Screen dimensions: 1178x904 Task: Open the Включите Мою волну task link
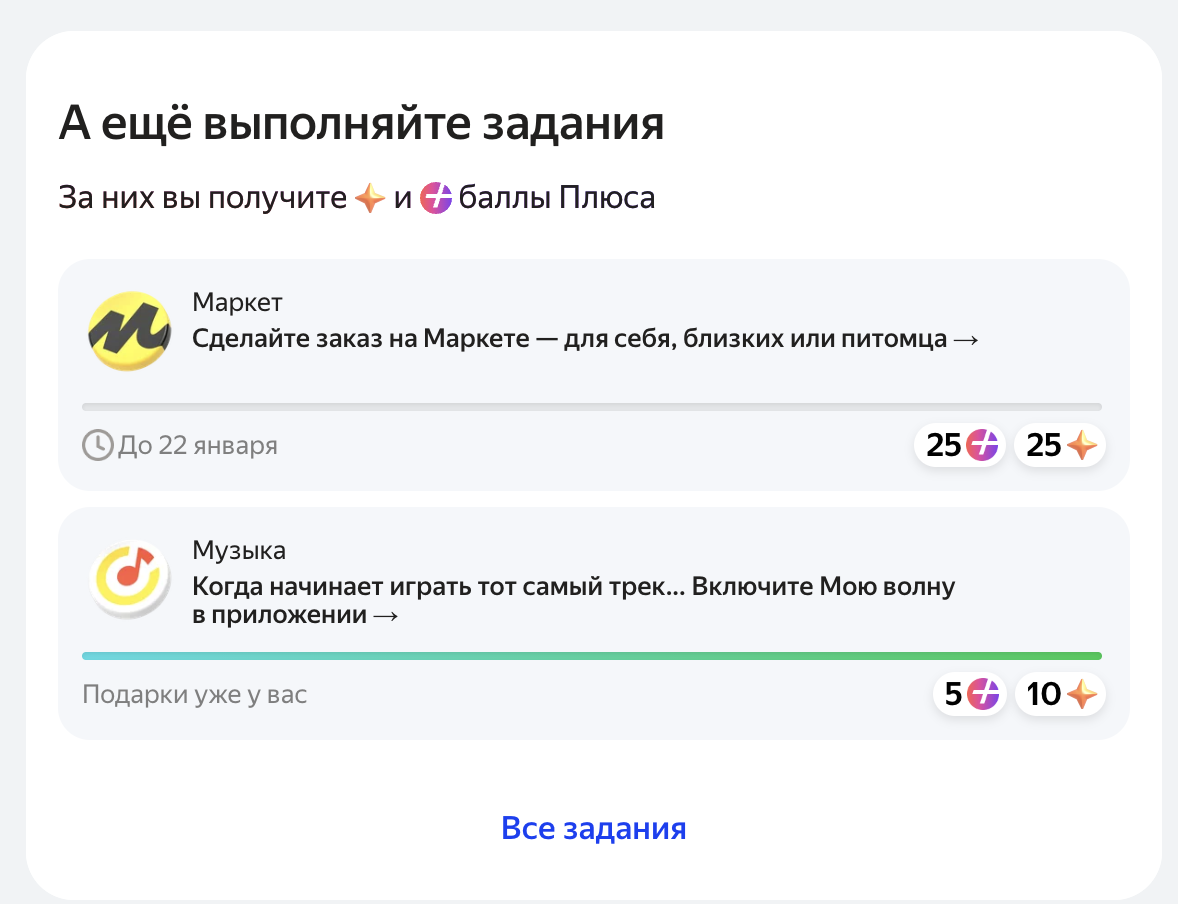coord(574,600)
